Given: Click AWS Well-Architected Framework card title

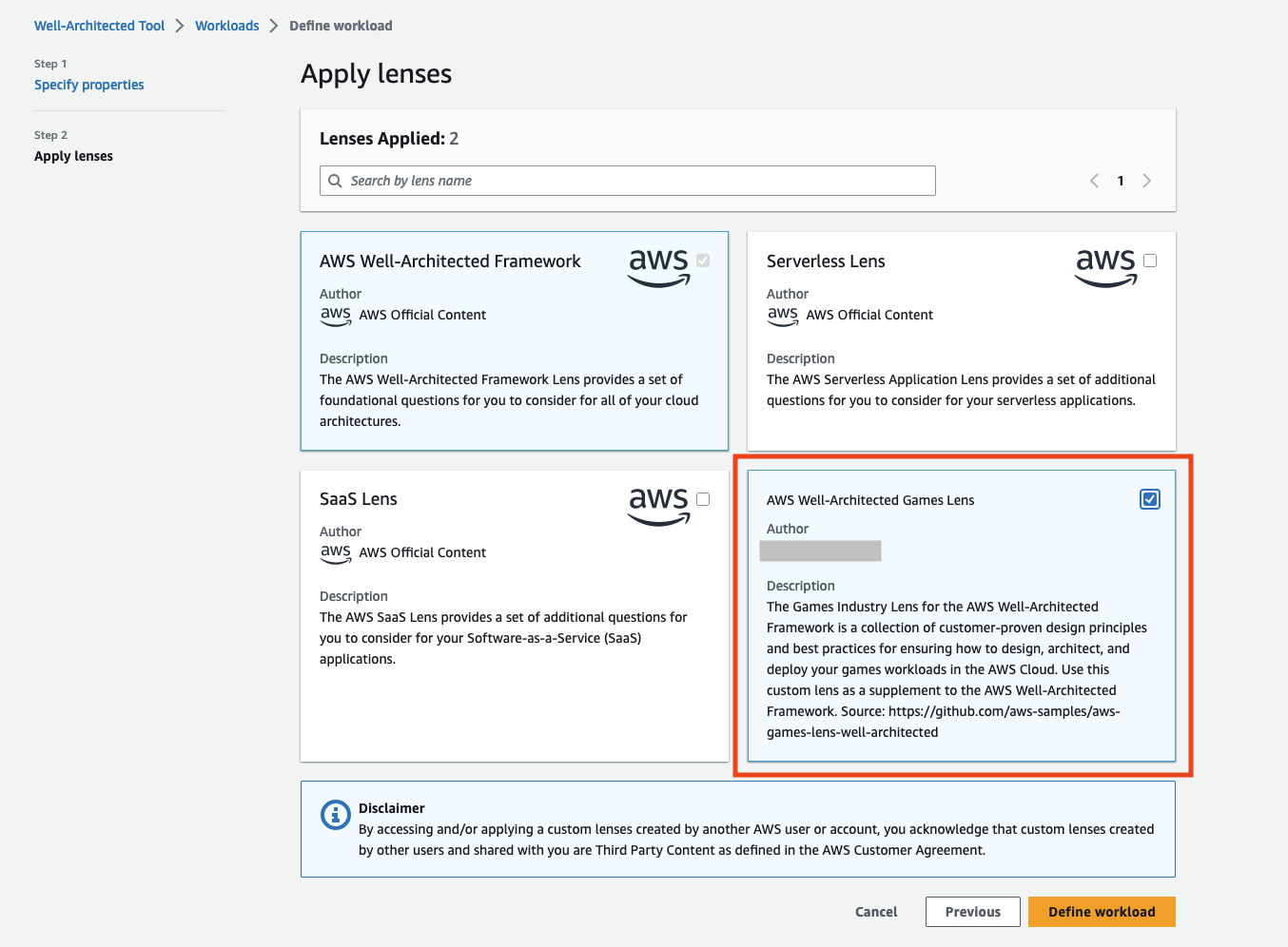Looking at the screenshot, I should (450, 261).
